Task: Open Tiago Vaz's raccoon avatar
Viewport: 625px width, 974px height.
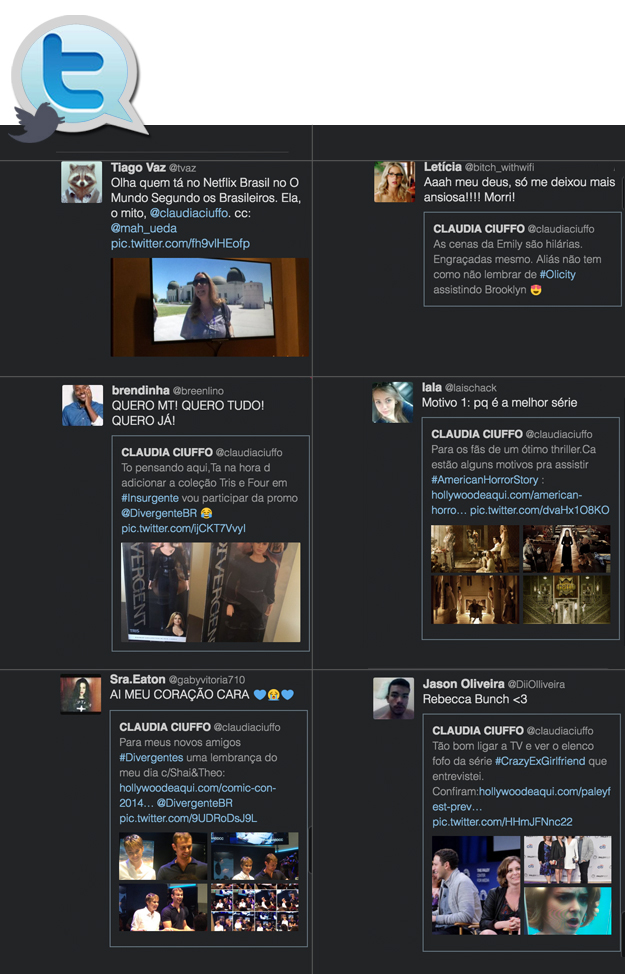Action: pos(82,182)
